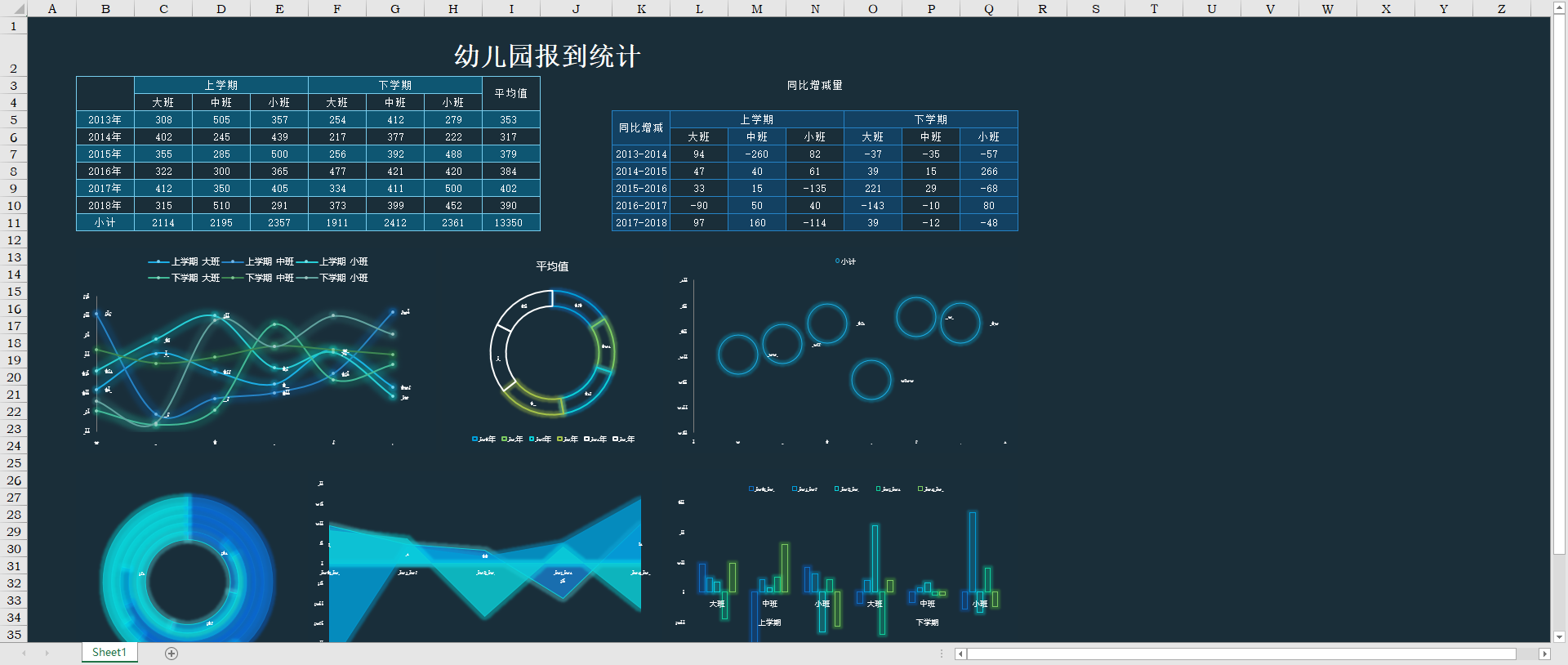The height and width of the screenshot is (665, 1568).
Task: Select the cell containing 2412
Action: (x=395, y=223)
